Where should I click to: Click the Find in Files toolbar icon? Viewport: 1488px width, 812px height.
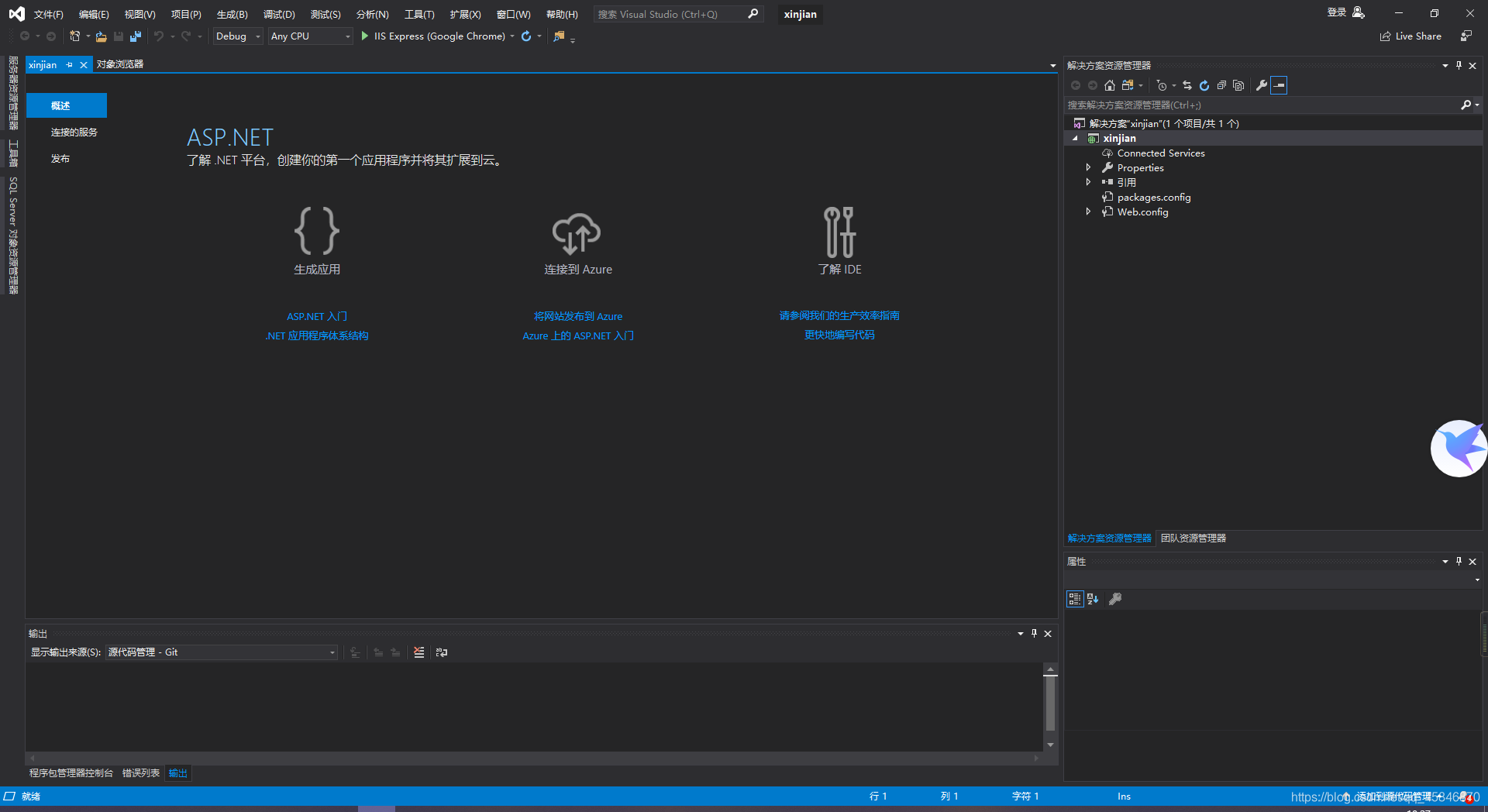click(559, 36)
